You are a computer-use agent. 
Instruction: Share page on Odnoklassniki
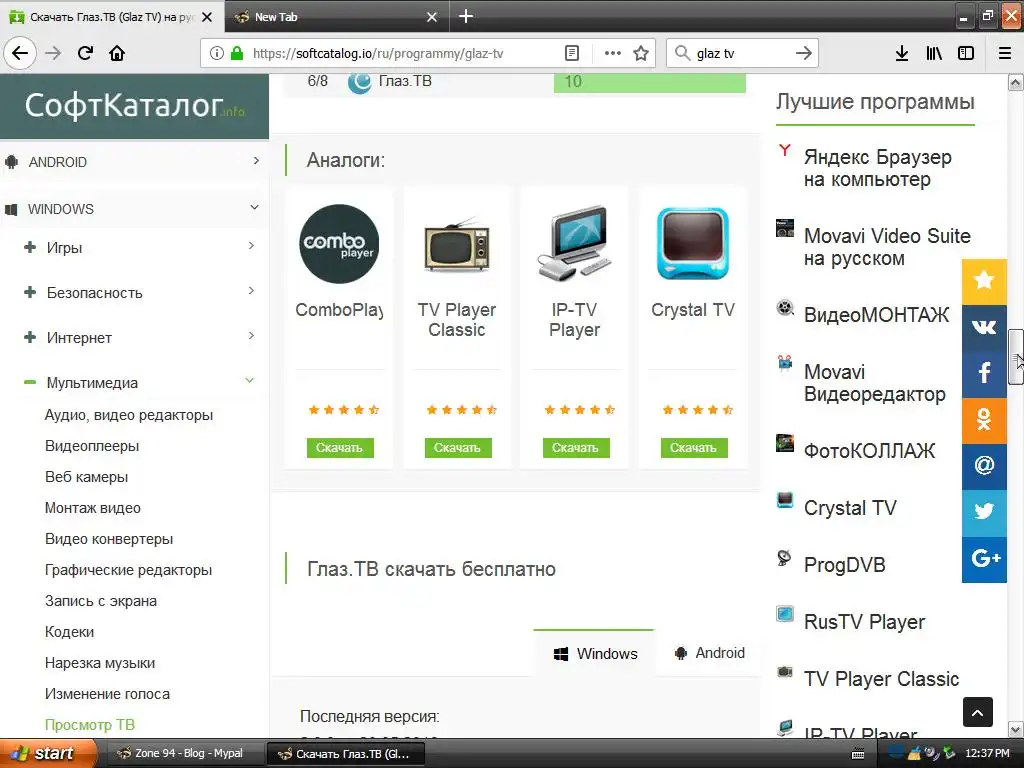(x=984, y=420)
